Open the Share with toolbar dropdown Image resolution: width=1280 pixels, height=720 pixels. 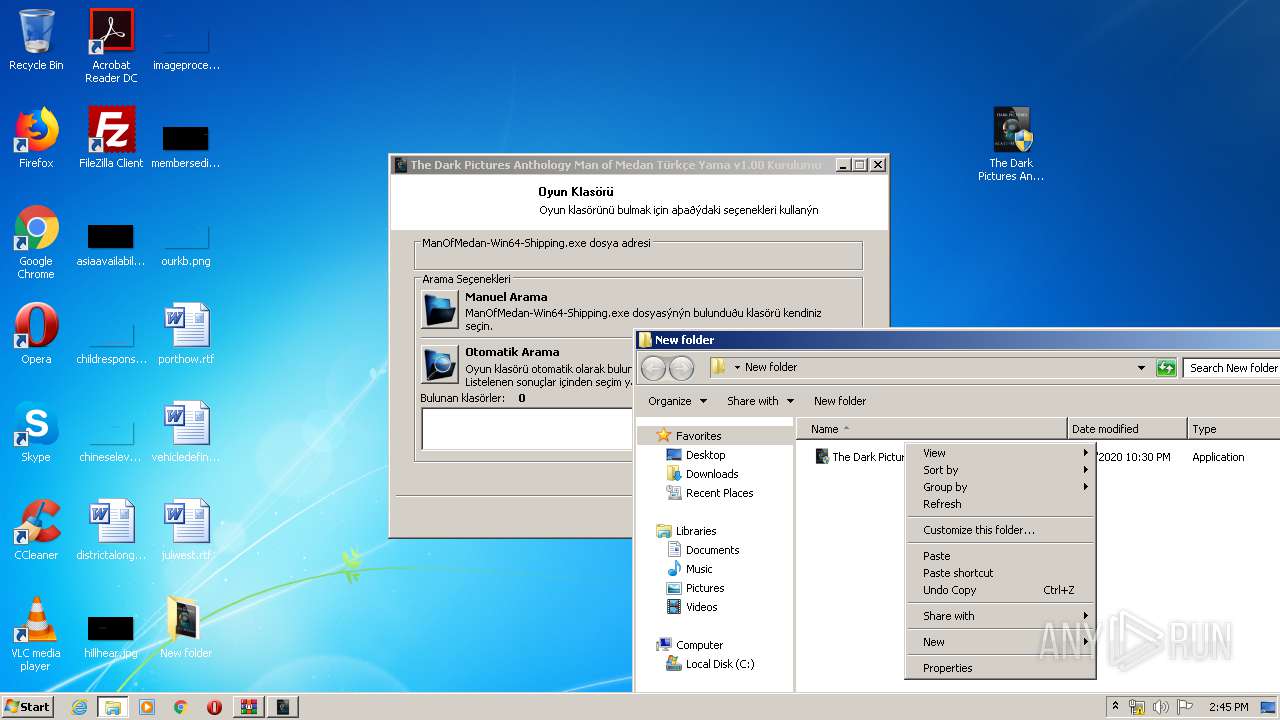click(x=760, y=401)
